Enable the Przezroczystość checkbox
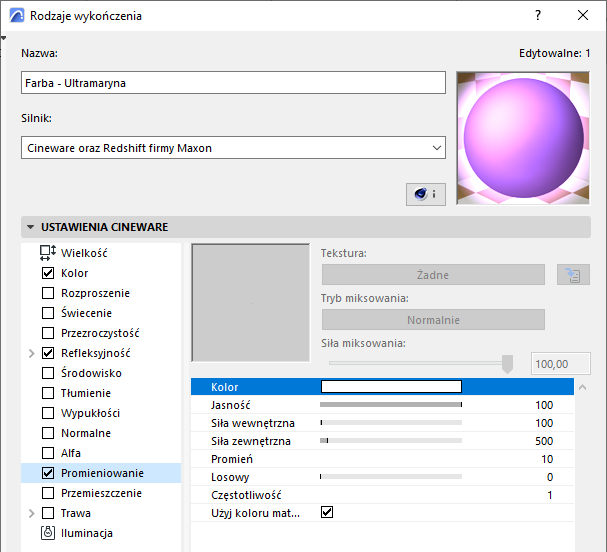The height and width of the screenshot is (552, 607). (x=48, y=333)
